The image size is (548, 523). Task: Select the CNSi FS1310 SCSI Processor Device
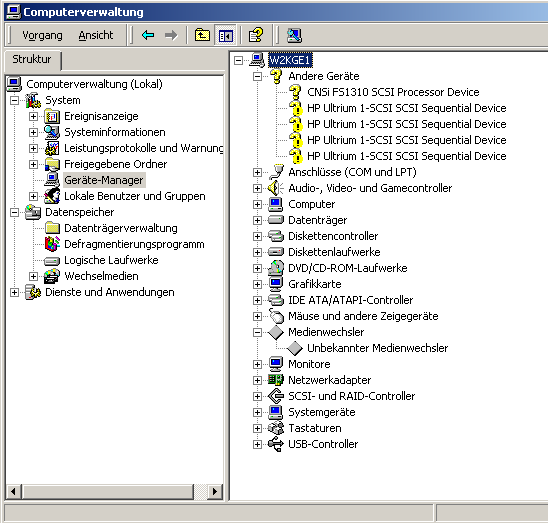(x=393, y=92)
